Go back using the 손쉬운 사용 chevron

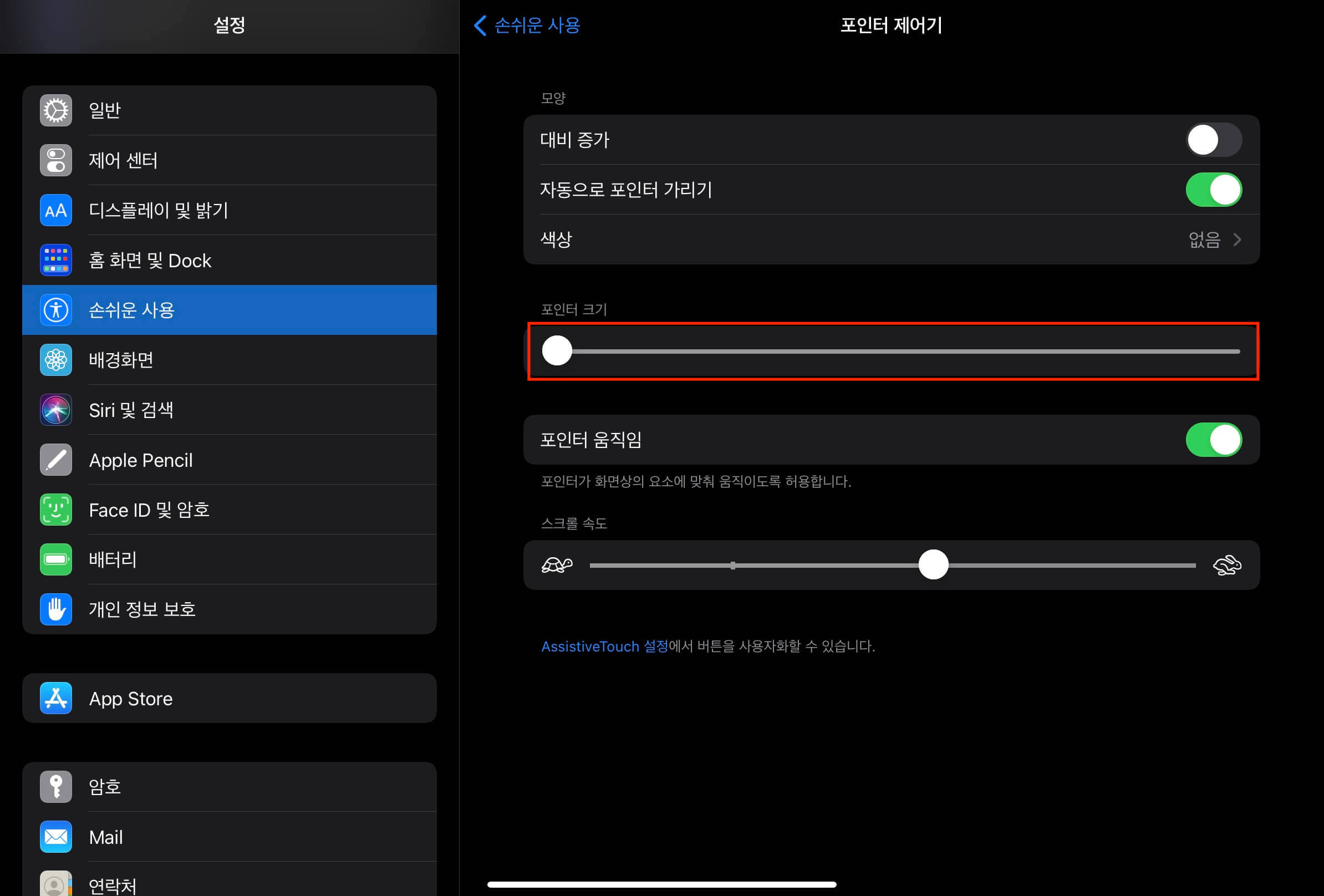480,25
